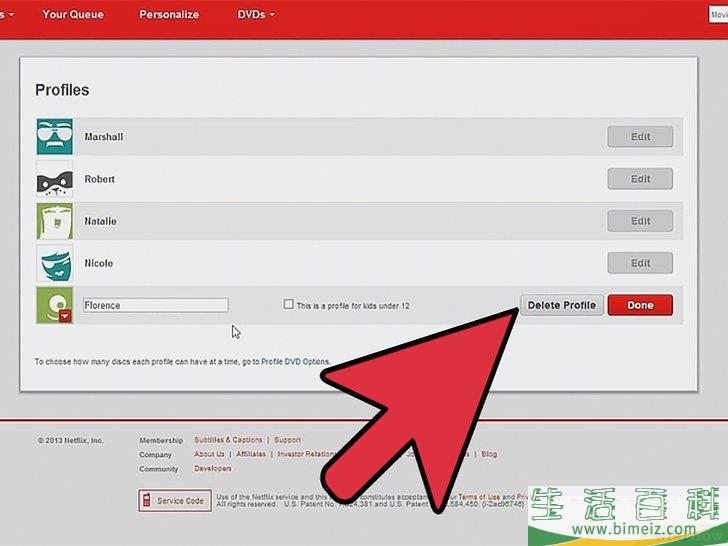Click the 'Company' footer label

pos(156,455)
